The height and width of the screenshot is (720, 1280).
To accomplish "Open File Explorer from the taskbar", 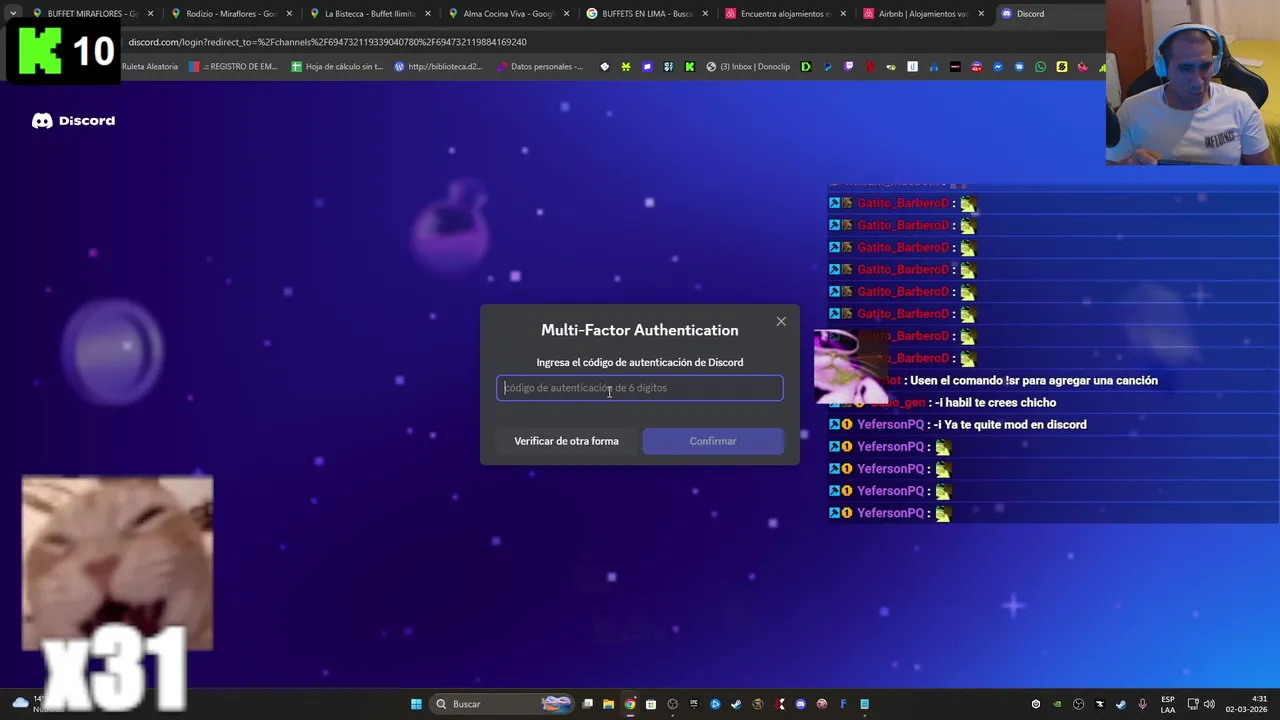I will pos(608,704).
